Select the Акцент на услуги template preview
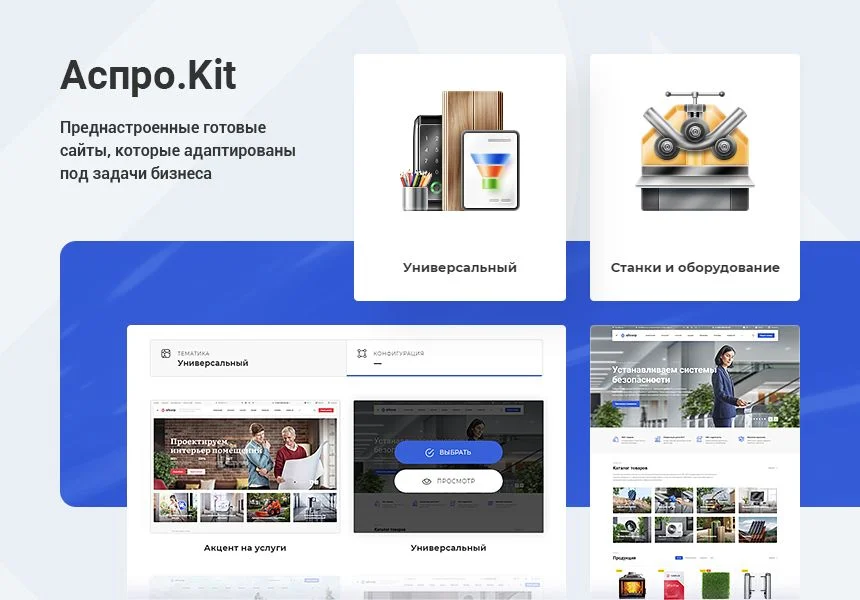860x600 pixels. tap(245, 466)
